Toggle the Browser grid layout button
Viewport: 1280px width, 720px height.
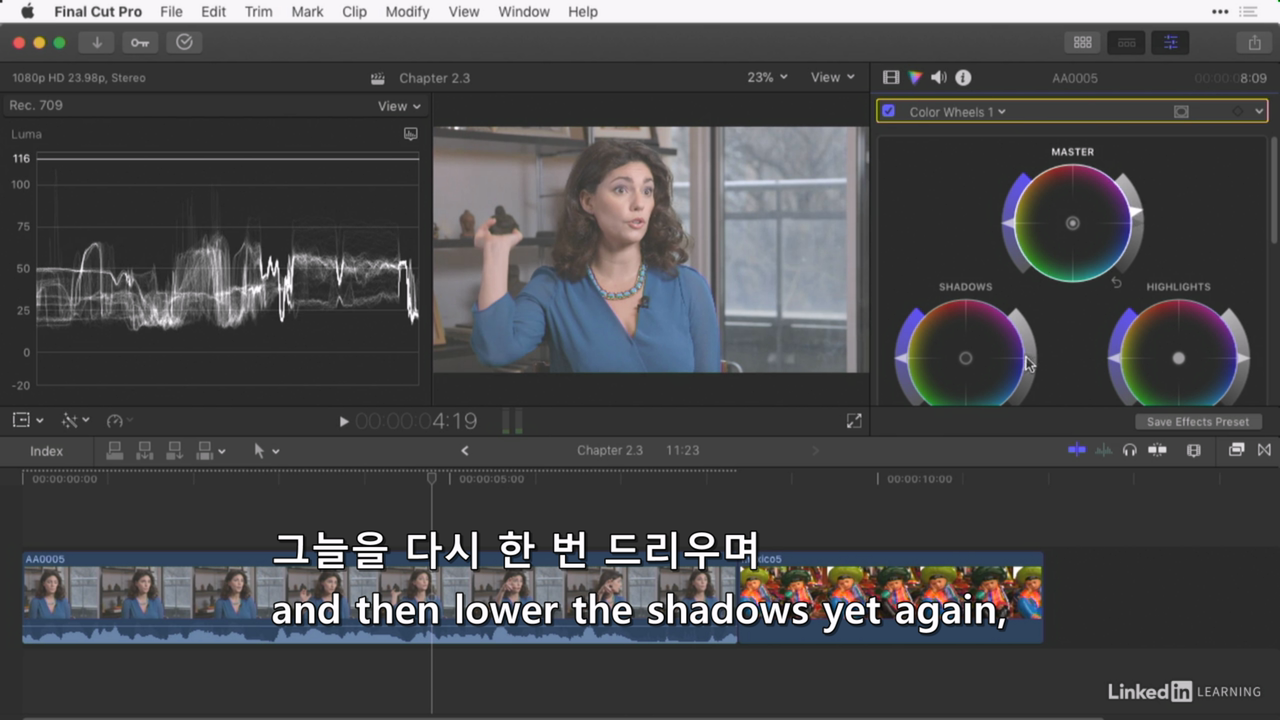pos(1082,42)
